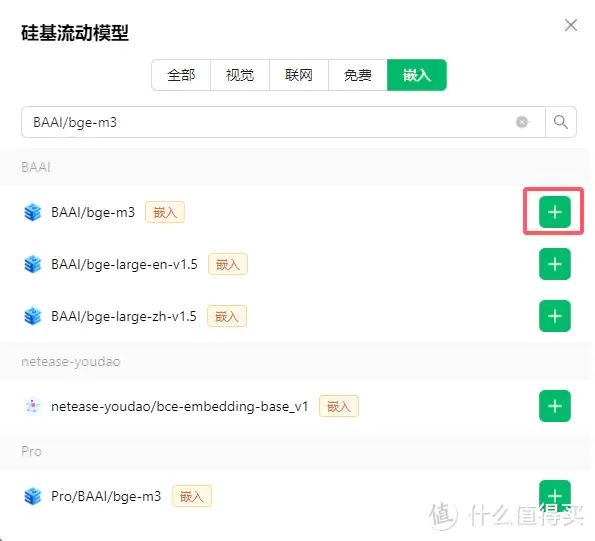Switch to the 联网 tab
This screenshot has width=595, height=541.
(299, 75)
